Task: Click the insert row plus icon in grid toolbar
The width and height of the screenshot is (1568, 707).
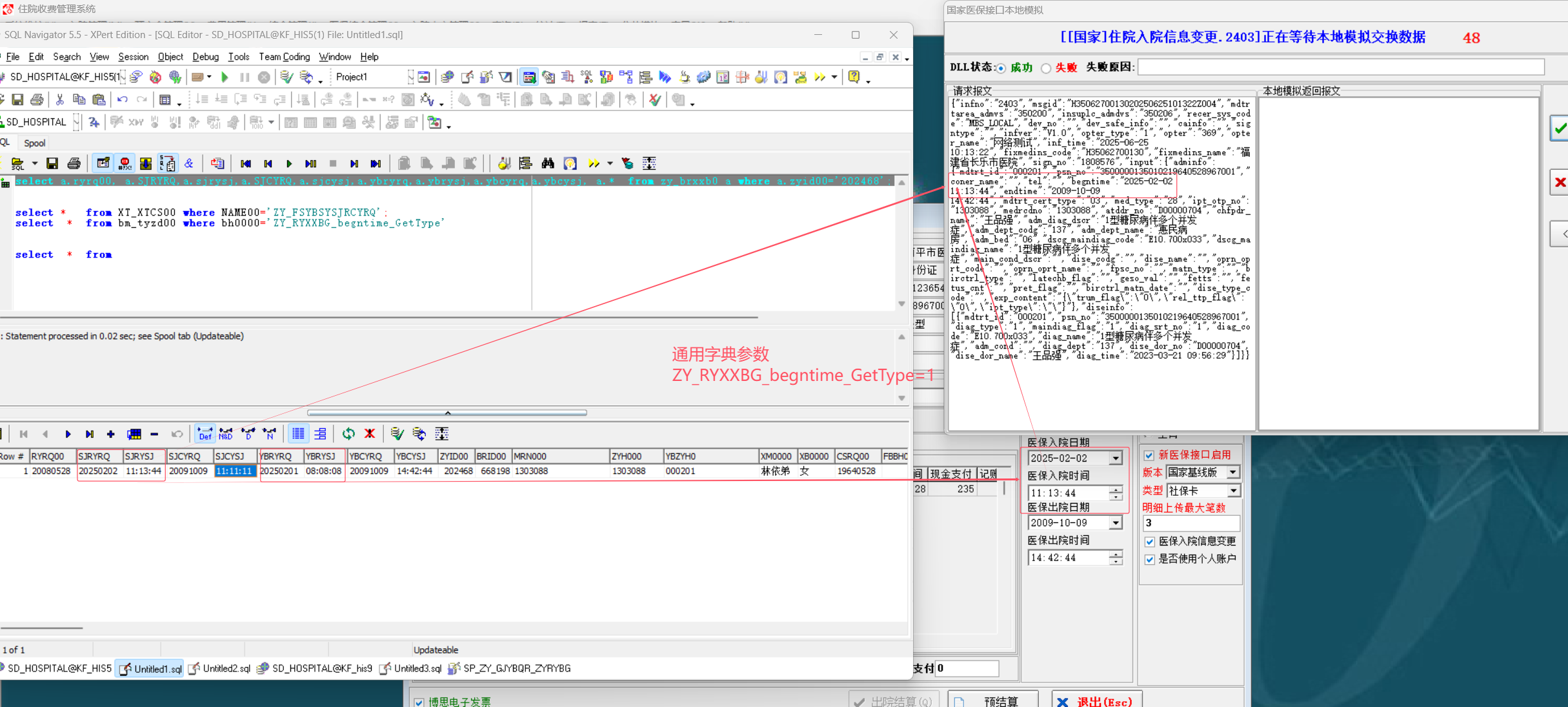Action: pyautogui.click(x=110, y=434)
